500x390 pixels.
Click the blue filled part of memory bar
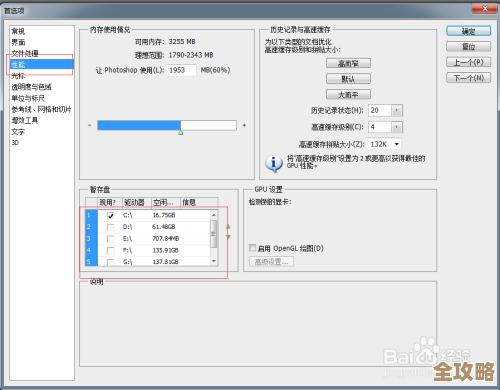tap(139, 125)
